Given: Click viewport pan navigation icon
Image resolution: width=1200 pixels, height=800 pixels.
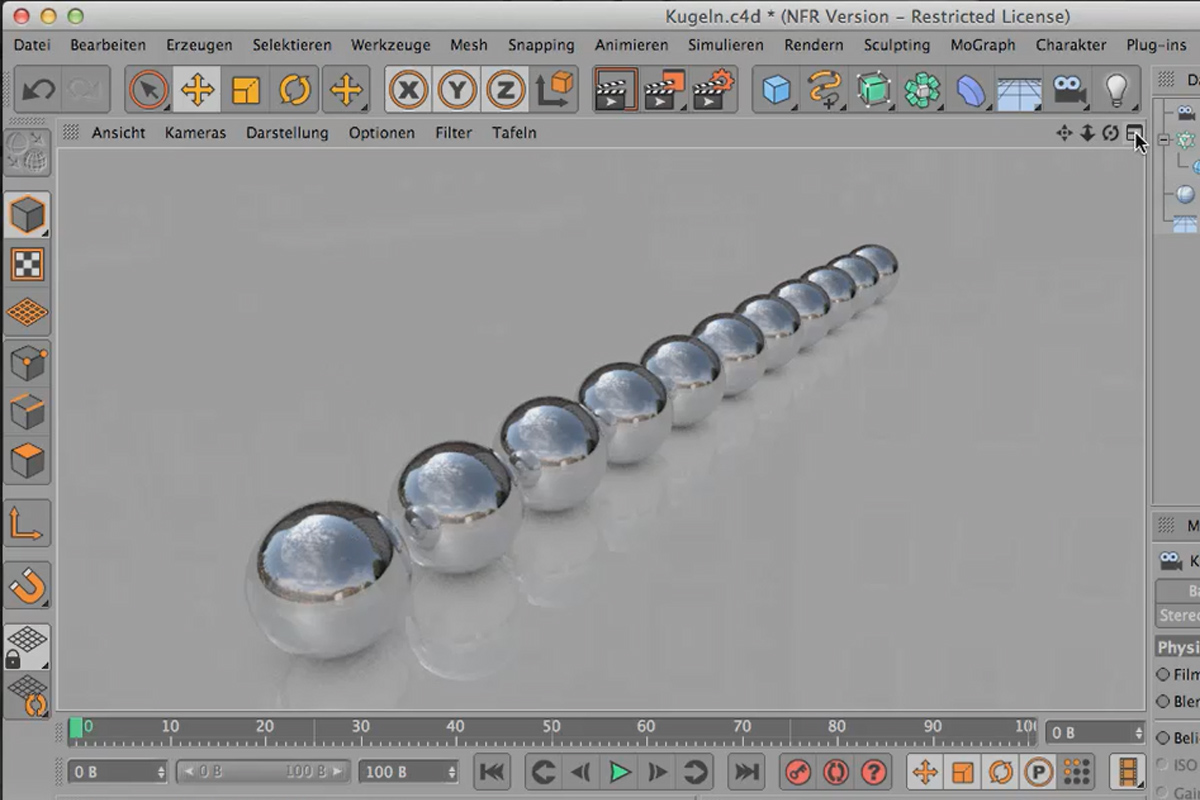Looking at the screenshot, I should pyautogui.click(x=1064, y=133).
